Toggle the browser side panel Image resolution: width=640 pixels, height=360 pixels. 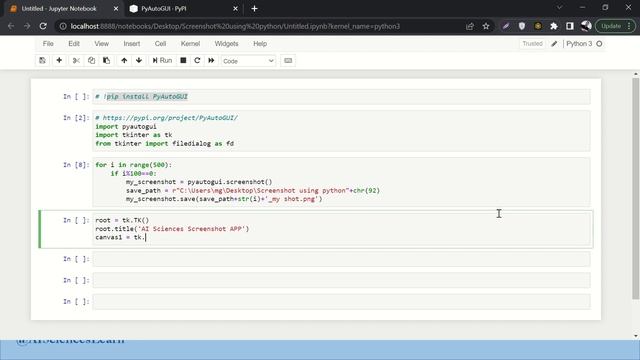click(570, 26)
